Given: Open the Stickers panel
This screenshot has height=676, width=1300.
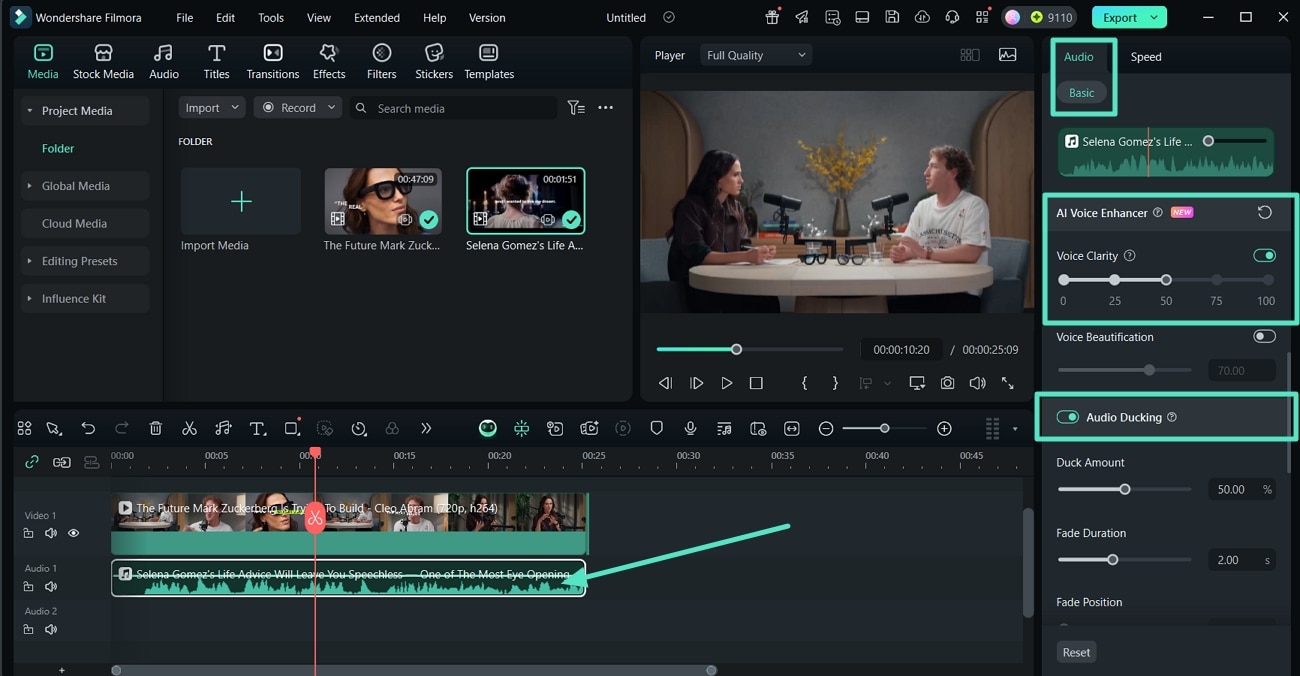Looking at the screenshot, I should 434,61.
